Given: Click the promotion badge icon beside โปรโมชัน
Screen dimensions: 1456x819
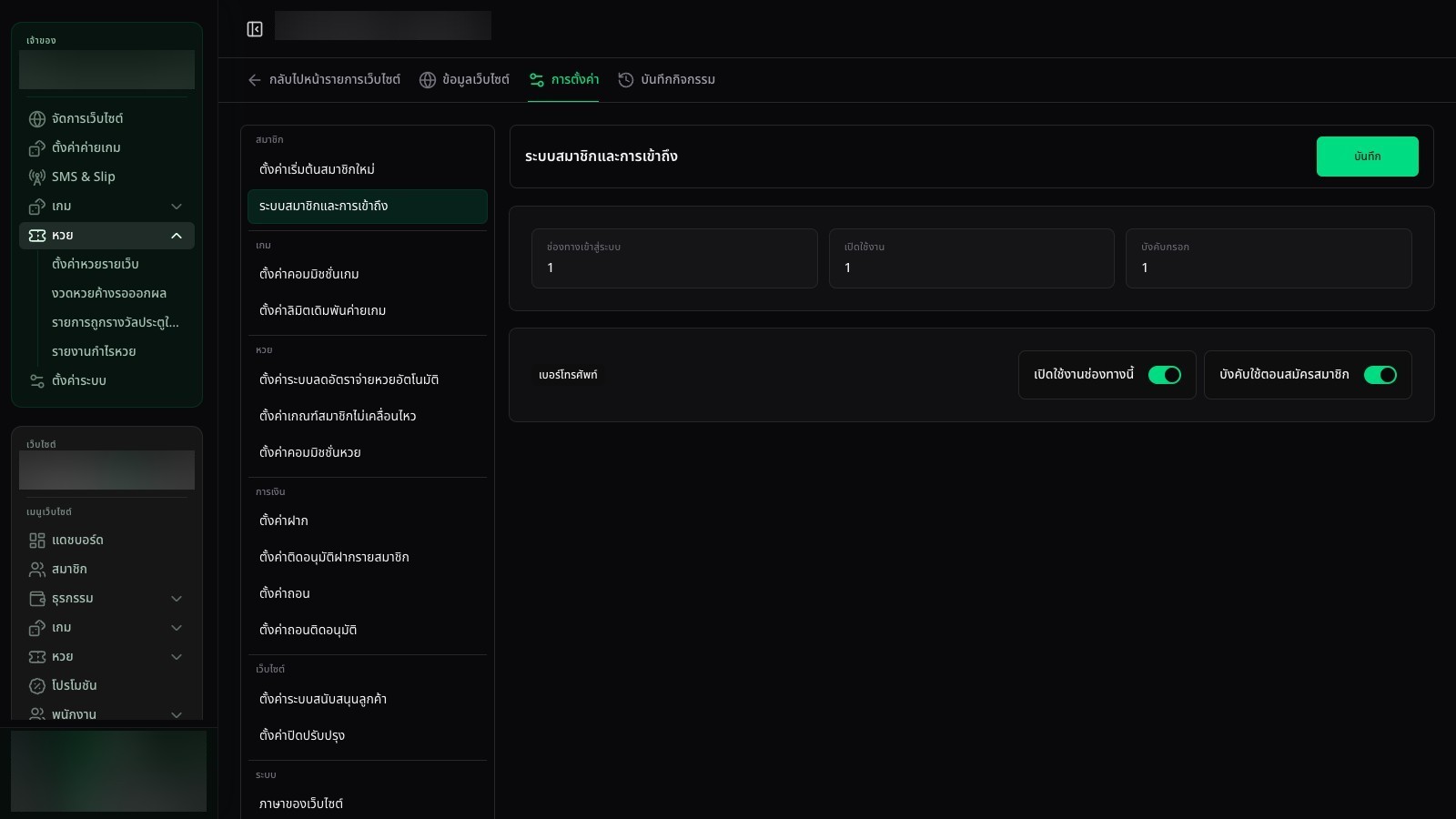Looking at the screenshot, I should [x=37, y=686].
